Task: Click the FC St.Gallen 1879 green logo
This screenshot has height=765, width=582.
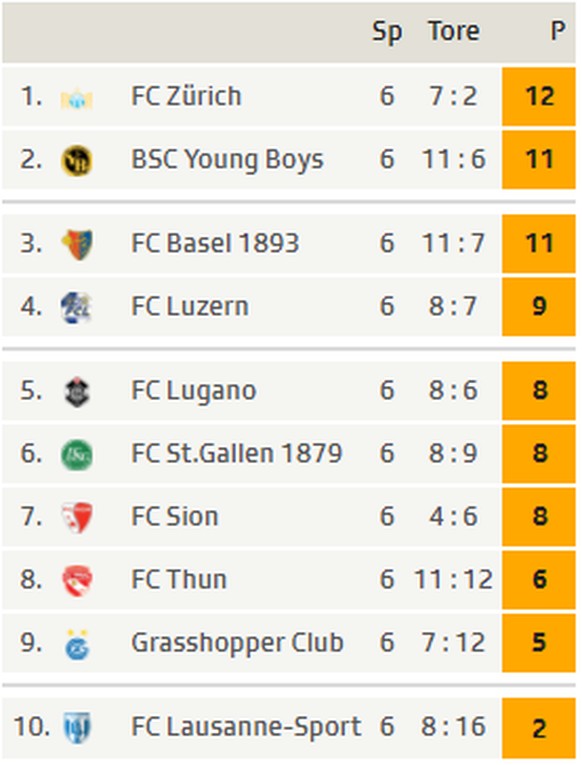Action: (77, 455)
